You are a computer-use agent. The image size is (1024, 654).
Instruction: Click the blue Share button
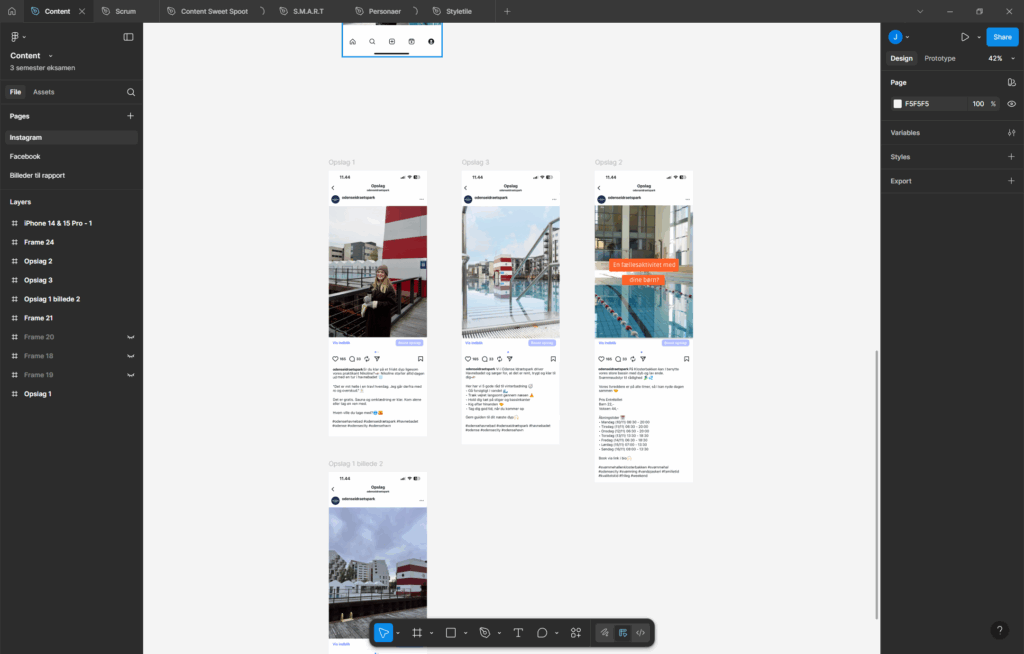click(x=1002, y=37)
